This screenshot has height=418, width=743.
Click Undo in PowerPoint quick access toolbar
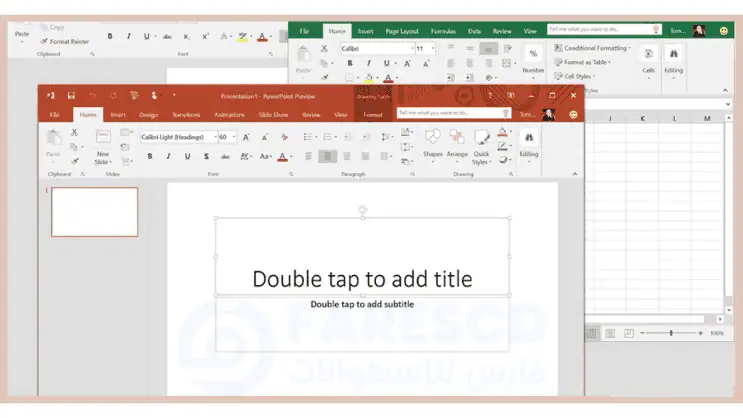[92, 95]
